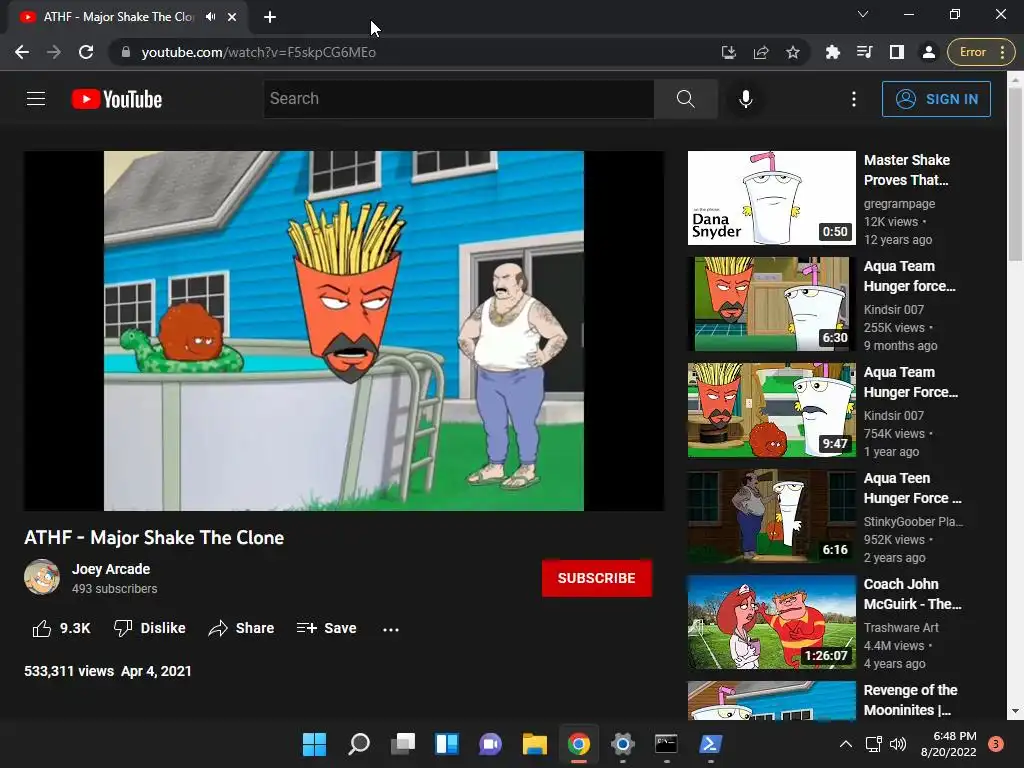Dislike the video with thumbs-down button
The height and width of the screenshot is (768, 1024).
click(x=150, y=628)
